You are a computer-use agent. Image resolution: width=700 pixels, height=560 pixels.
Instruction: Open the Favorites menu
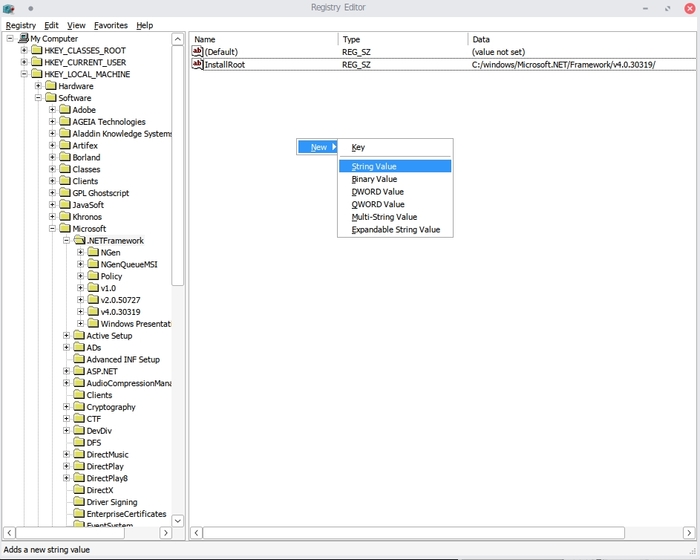coord(110,25)
